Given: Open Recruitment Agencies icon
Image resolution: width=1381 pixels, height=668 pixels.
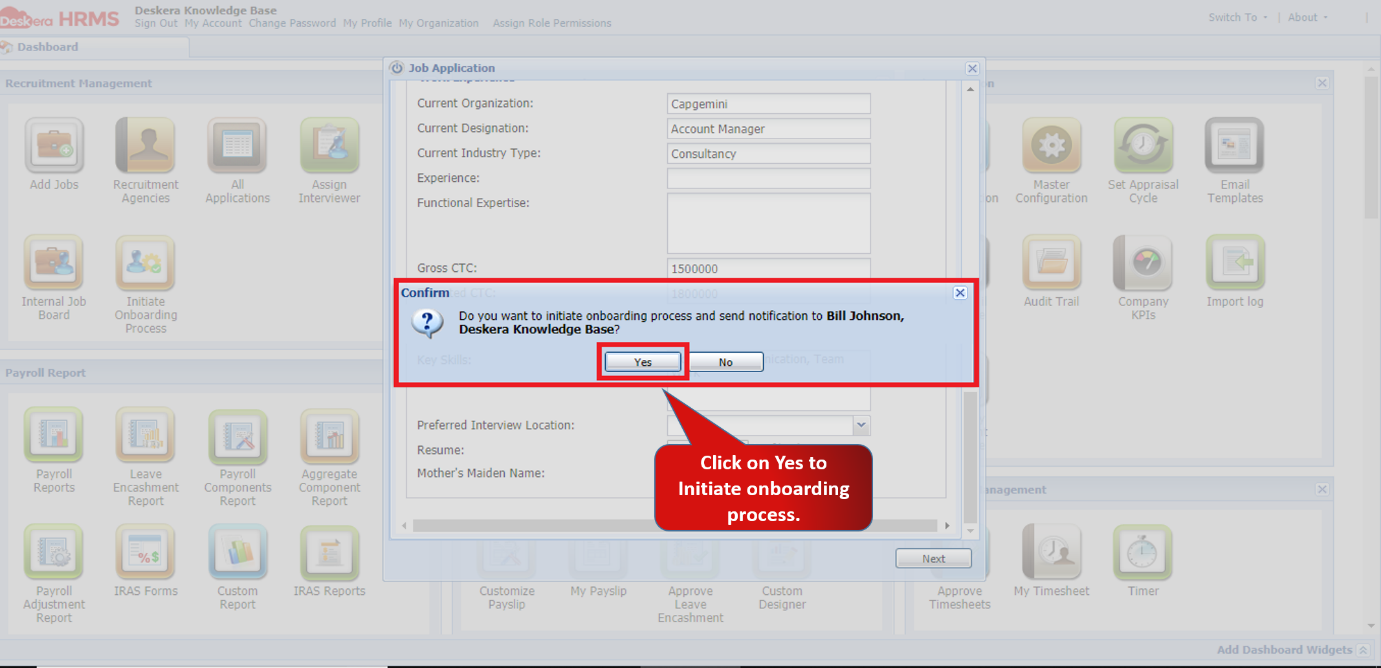Looking at the screenshot, I should (x=146, y=146).
